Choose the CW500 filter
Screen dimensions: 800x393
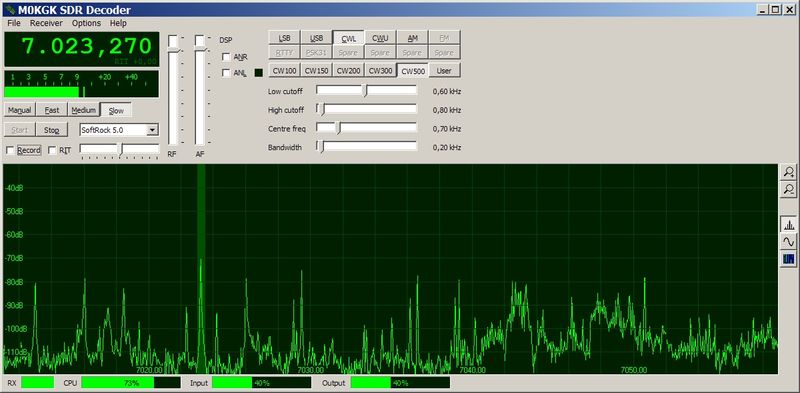click(412, 70)
